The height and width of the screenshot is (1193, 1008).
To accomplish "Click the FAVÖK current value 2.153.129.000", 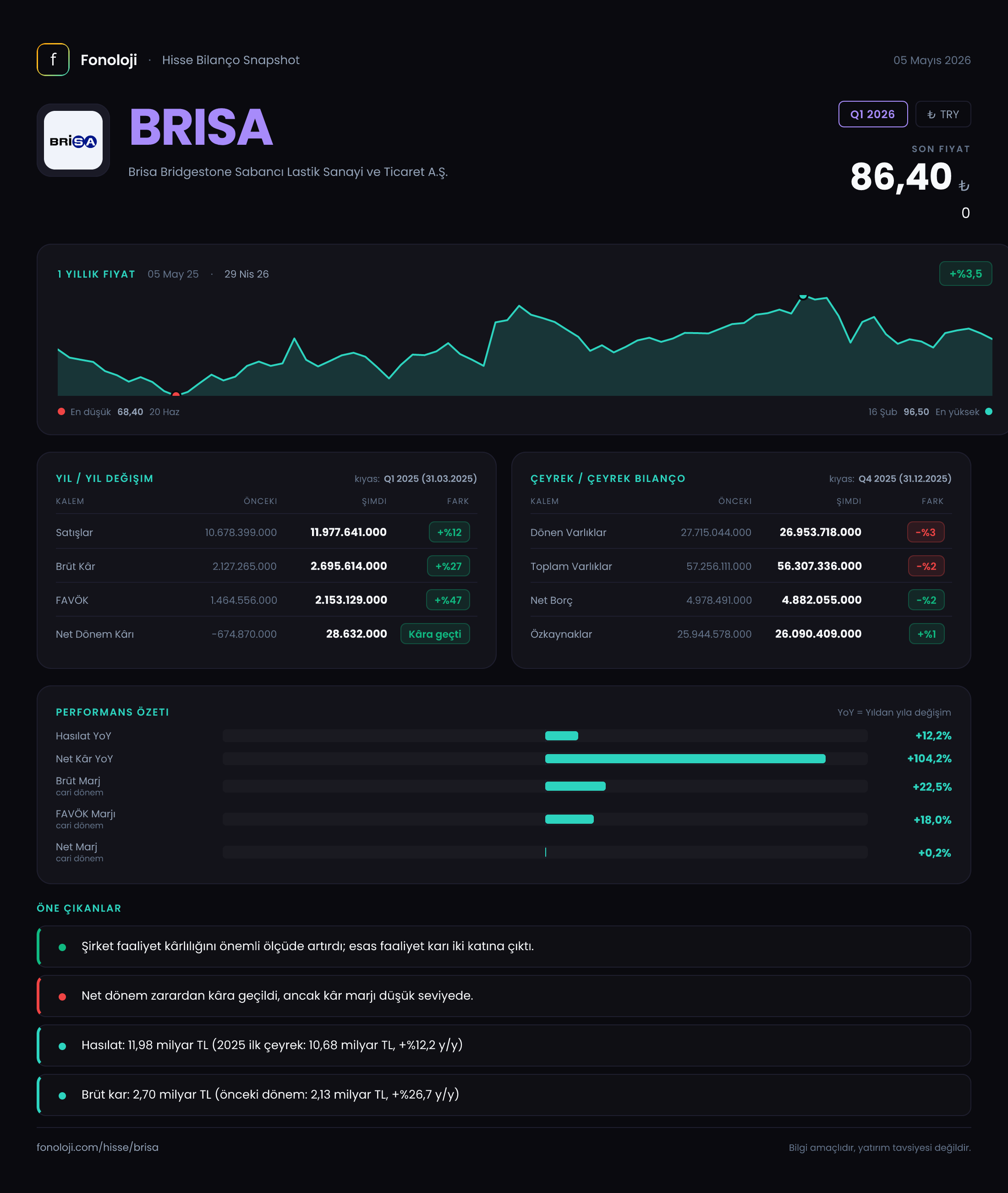I will coord(351,600).
